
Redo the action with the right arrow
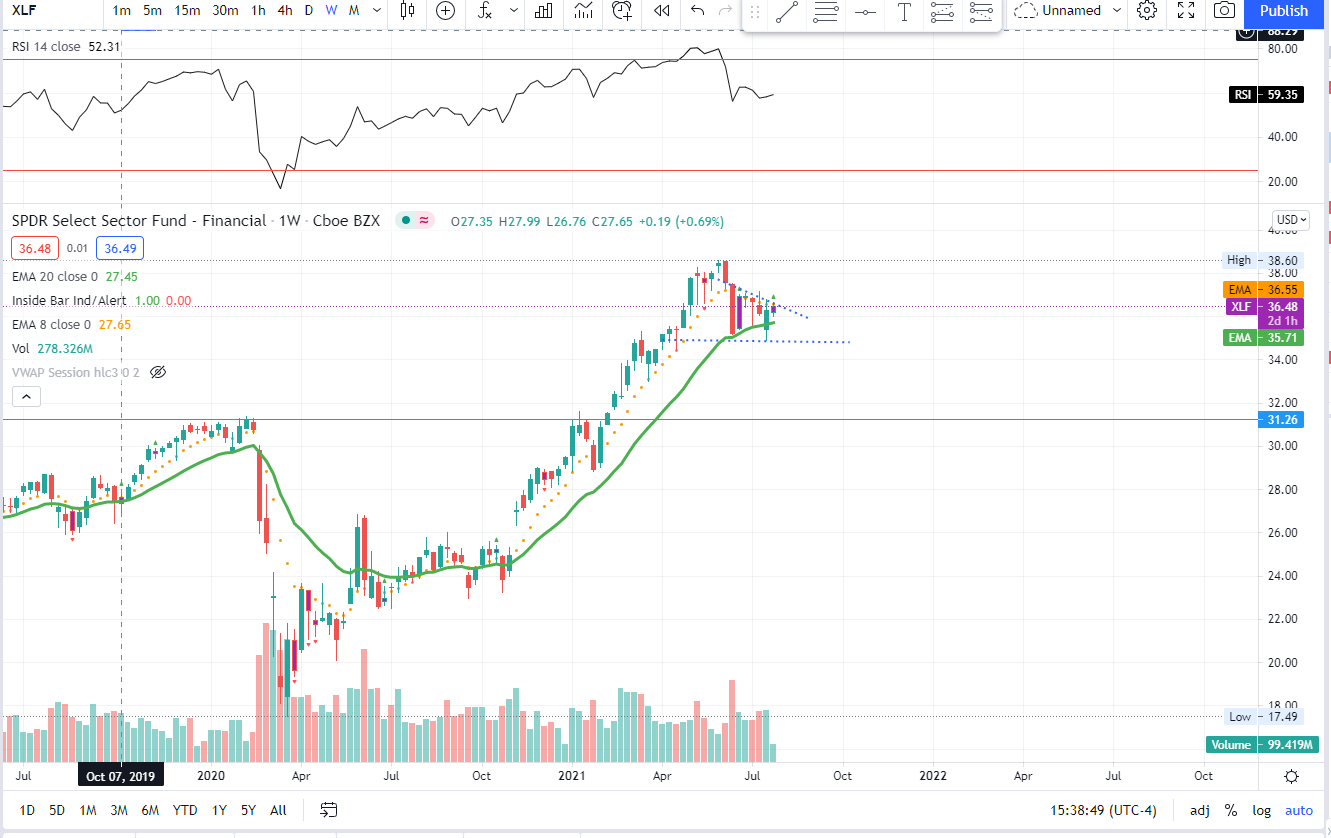coord(726,11)
